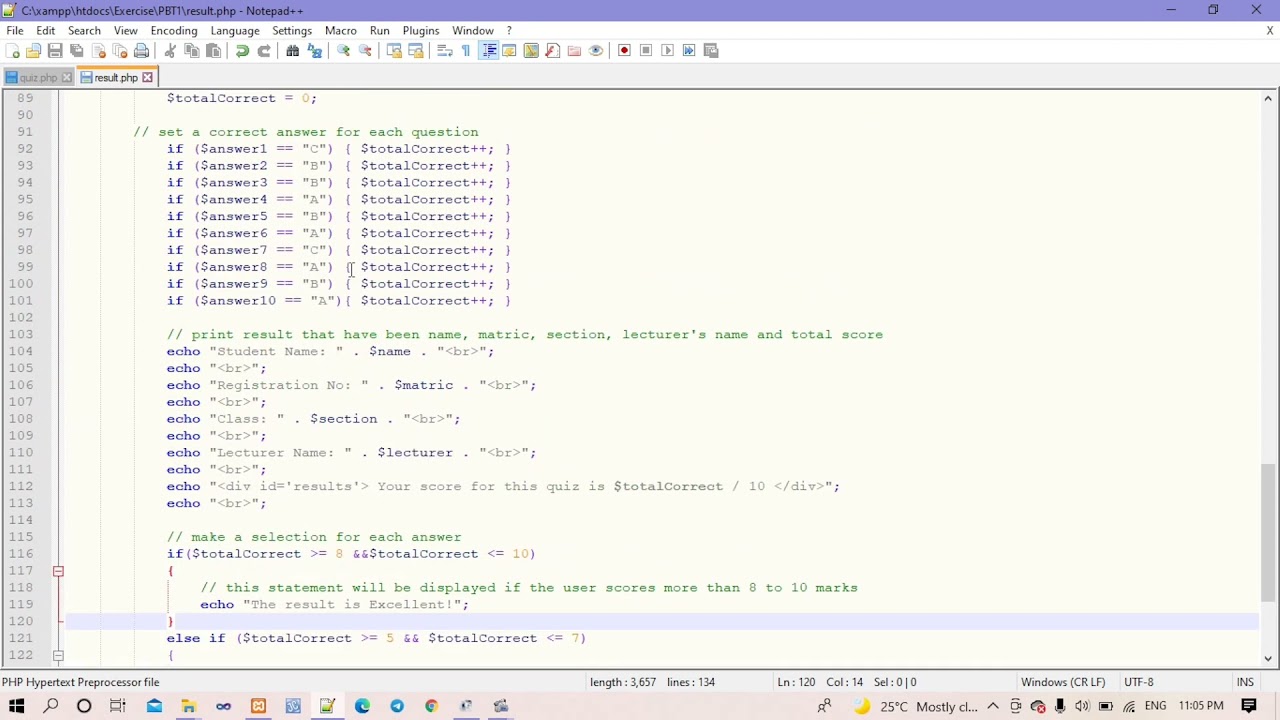Redo the edit via toolbar icon
Screen dimensions: 1280x720
coord(264,51)
